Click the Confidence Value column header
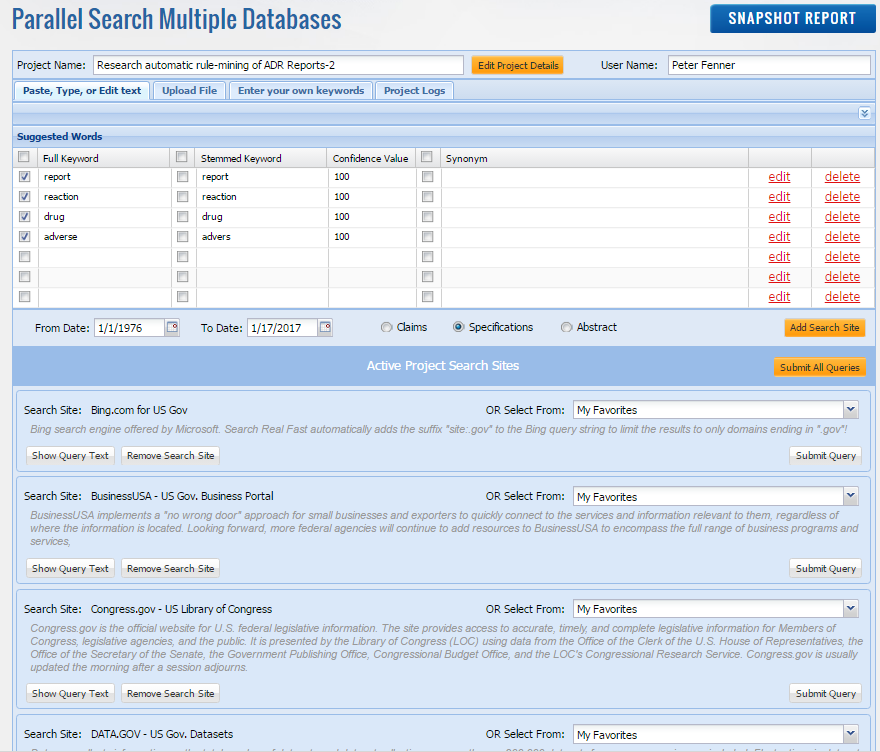Screen dimensions: 880x752 coord(370,158)
